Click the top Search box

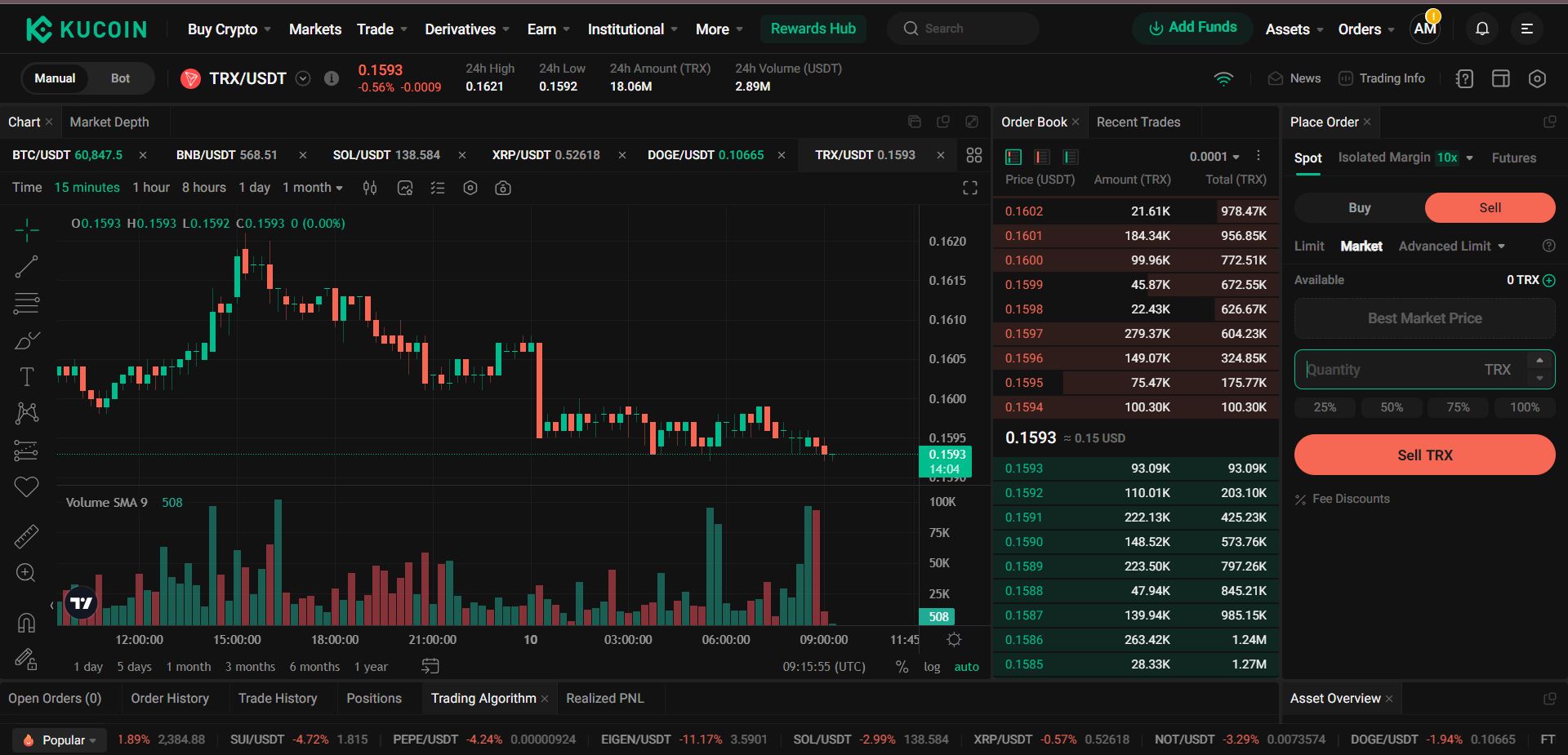click(964, 29)
